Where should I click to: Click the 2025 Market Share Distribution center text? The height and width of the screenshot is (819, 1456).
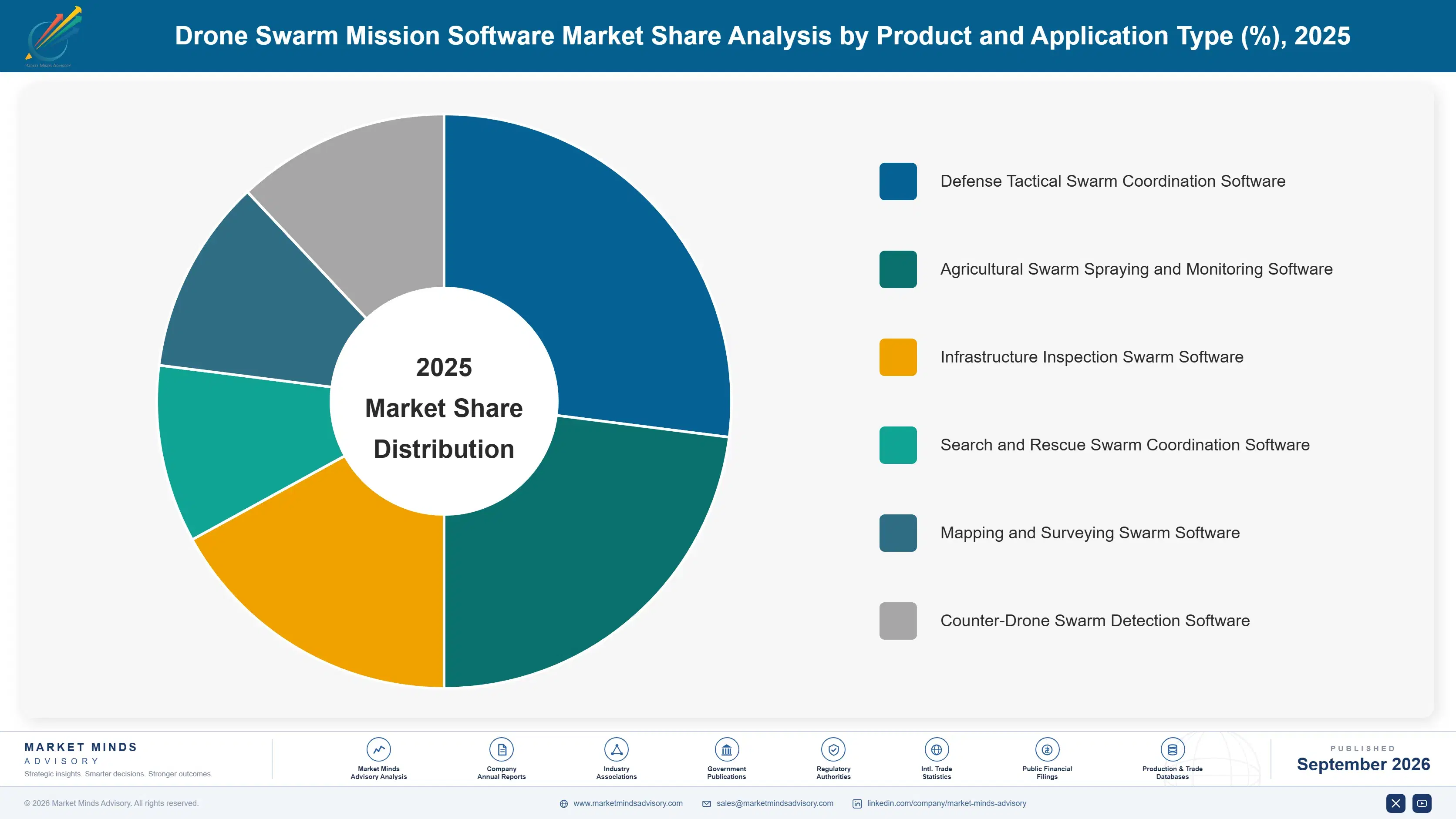(x=444, y=408)
